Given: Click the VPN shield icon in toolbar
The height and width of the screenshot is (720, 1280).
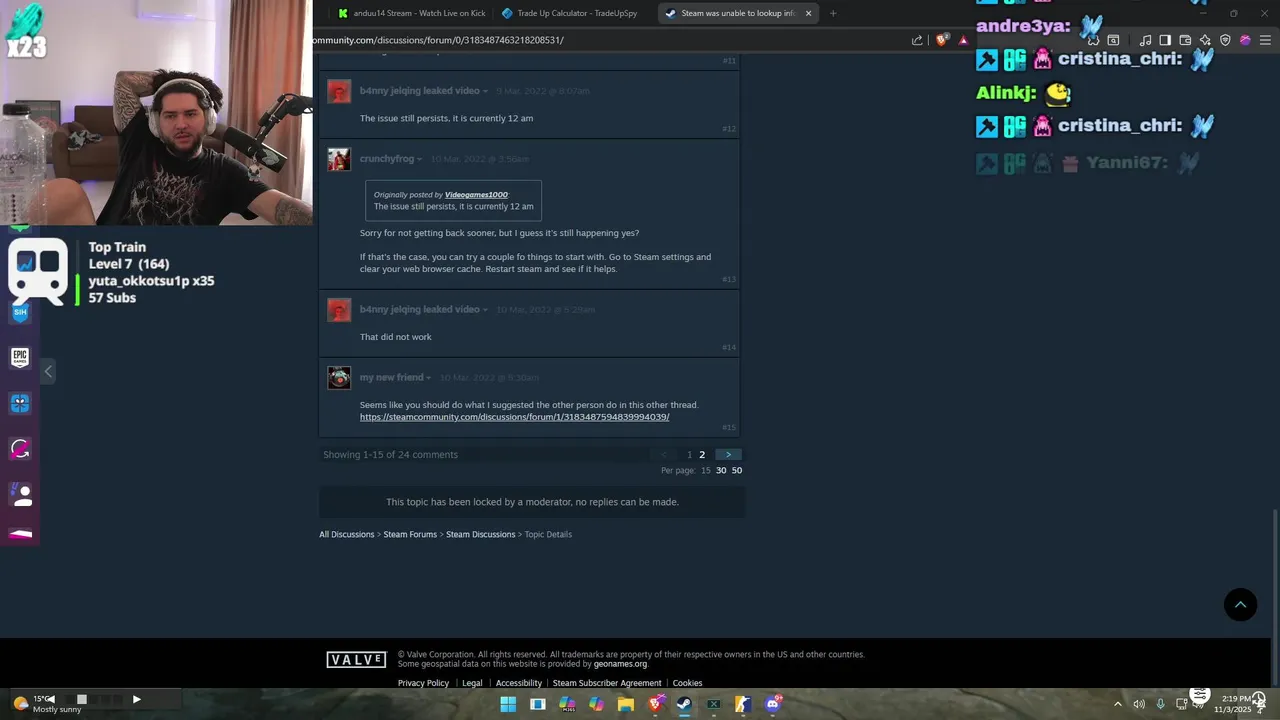Looking at the screenshot, I should click(1225, 40).
